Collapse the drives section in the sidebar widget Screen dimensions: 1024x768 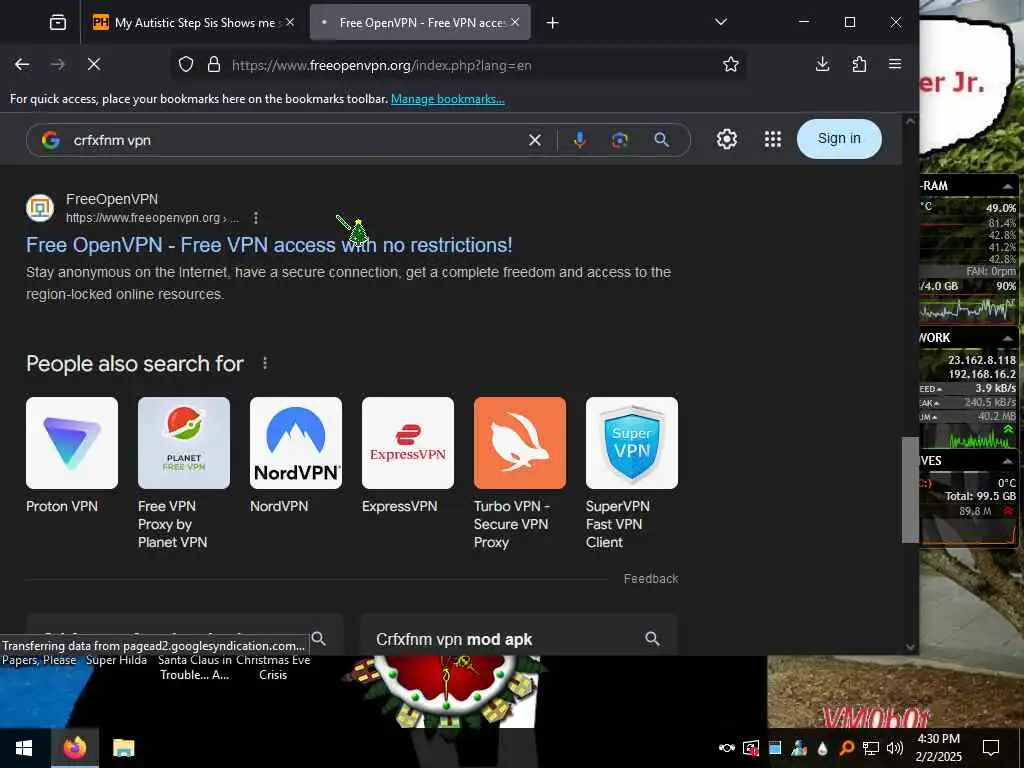pos(1008,461)
